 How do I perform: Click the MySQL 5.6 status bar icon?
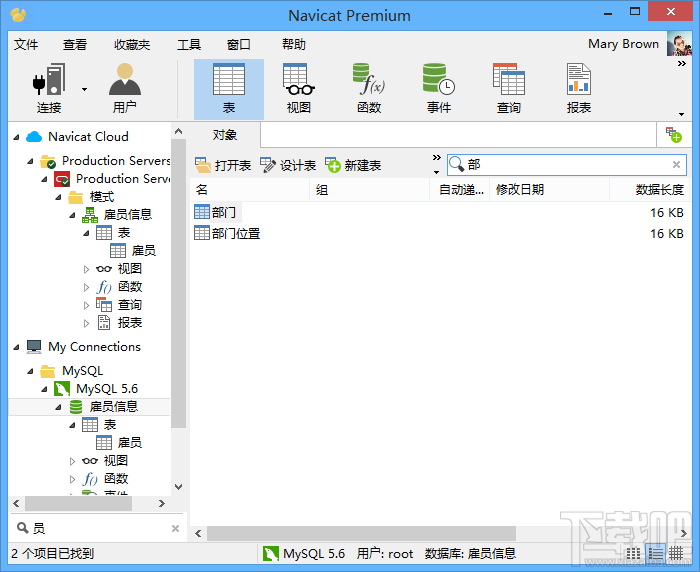tap(271, 554)
